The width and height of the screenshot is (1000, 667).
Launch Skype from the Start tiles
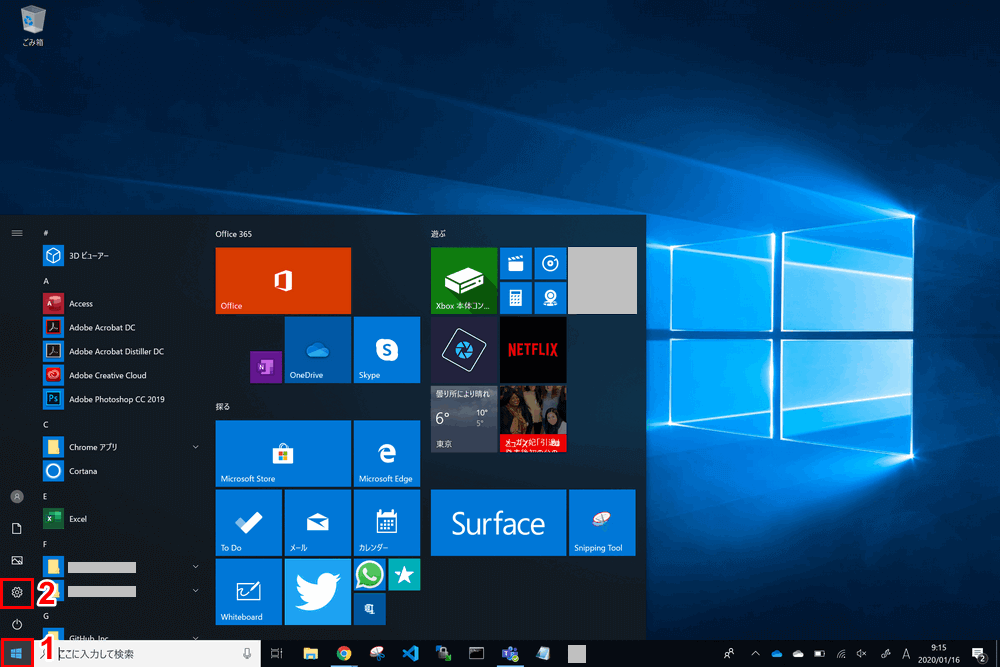pyautogui.click(x=386, y=349)
